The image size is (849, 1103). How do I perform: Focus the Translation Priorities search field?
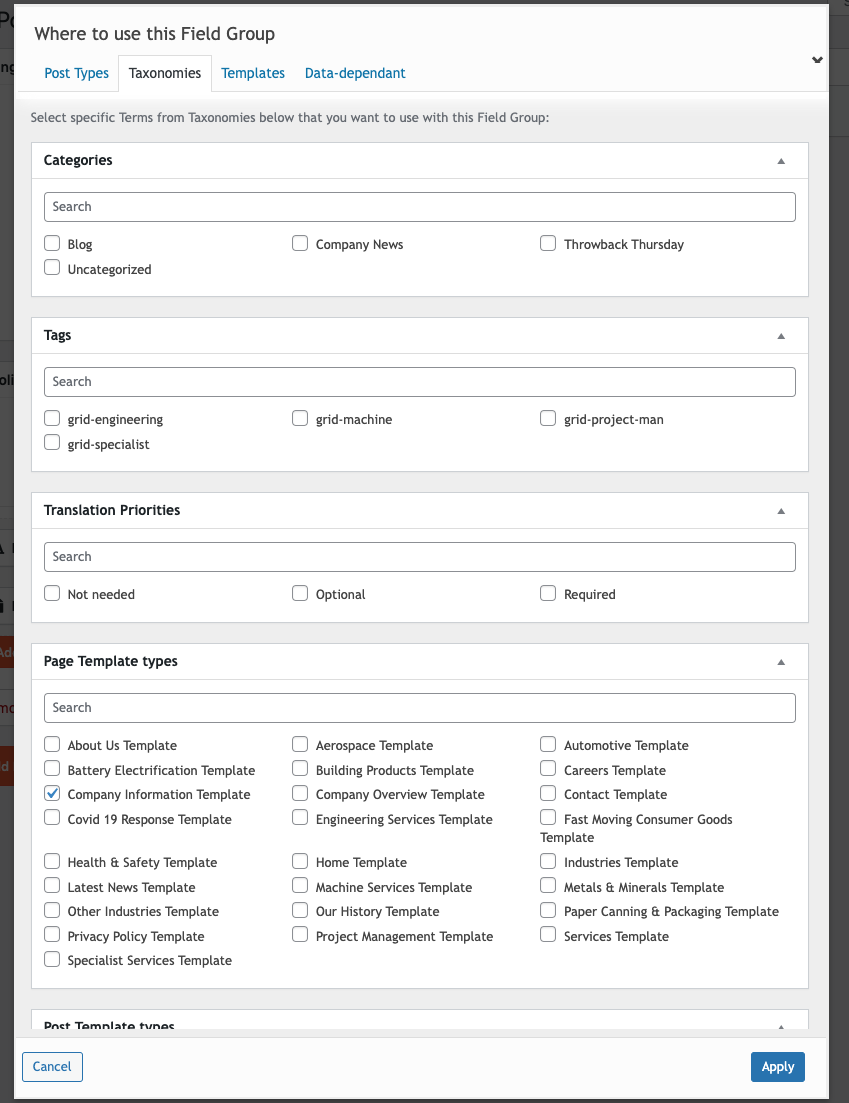420,557
